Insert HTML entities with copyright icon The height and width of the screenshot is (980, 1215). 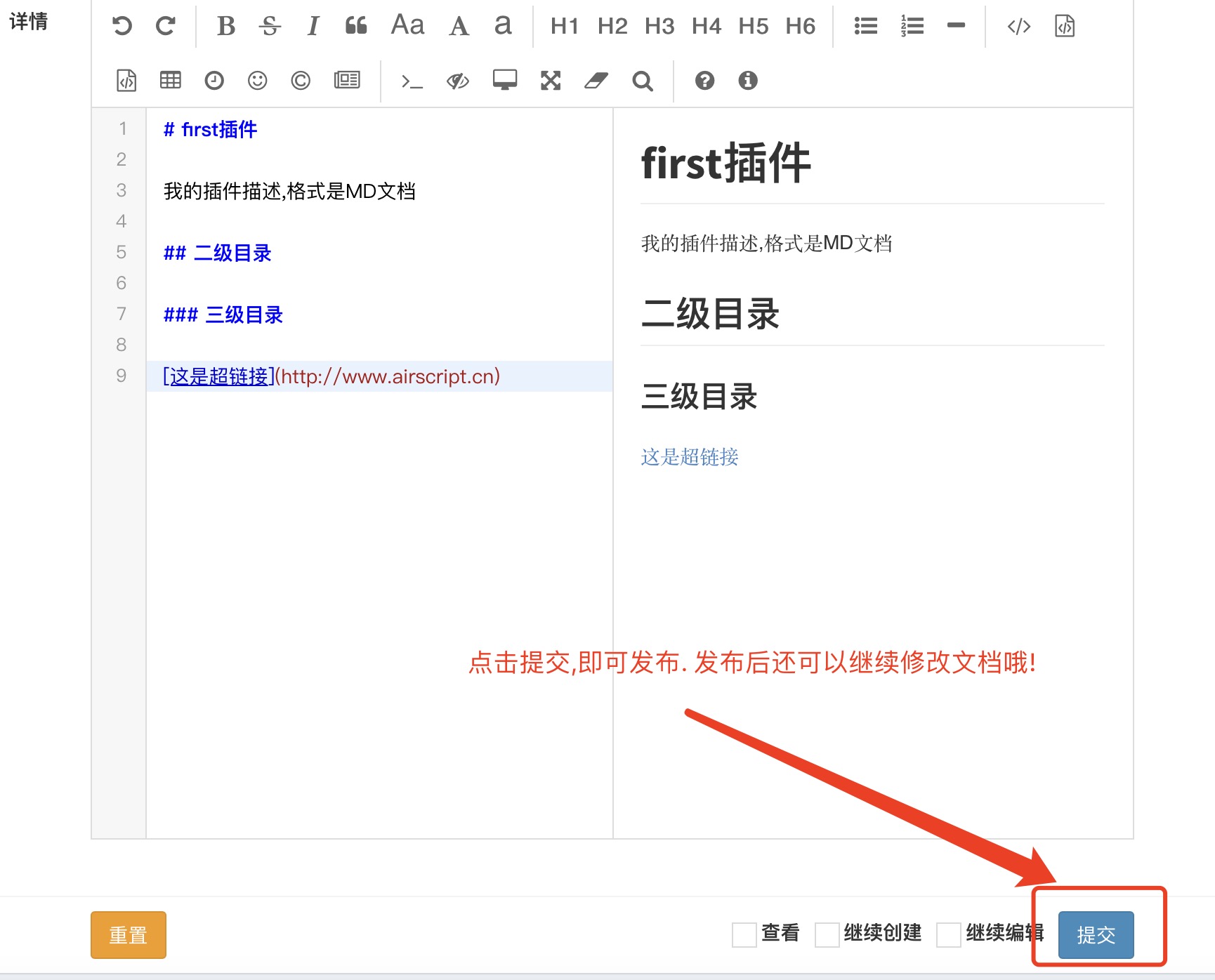click(x=301, y=81)
